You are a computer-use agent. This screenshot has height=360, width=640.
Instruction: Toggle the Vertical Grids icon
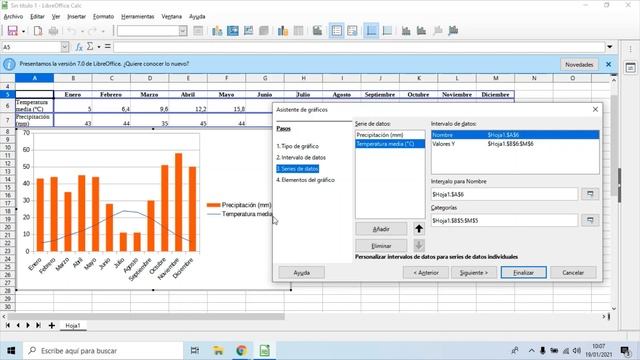point(387,31)
